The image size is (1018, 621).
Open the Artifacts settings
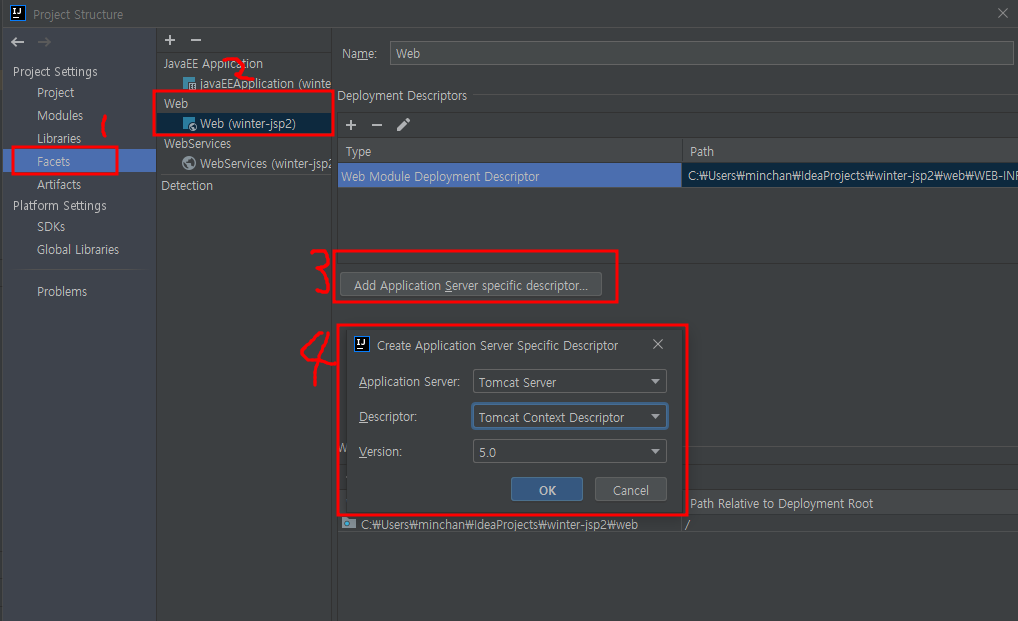[59, 185]
